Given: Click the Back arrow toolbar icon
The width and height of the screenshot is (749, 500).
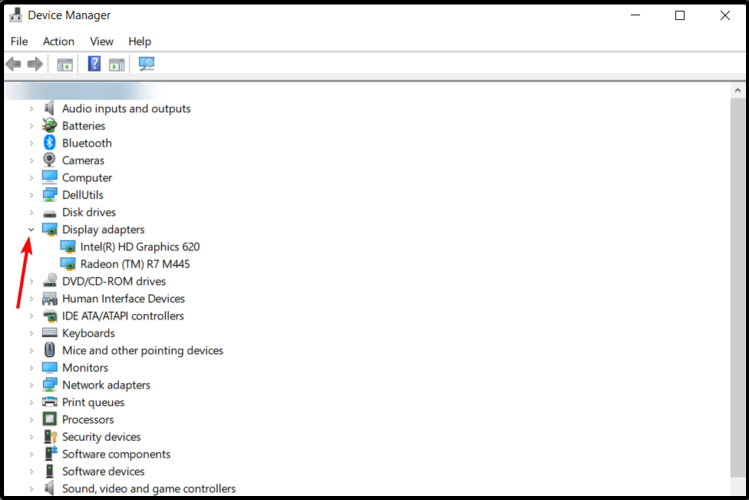Looking at the screenshot, I should [14, 64].
